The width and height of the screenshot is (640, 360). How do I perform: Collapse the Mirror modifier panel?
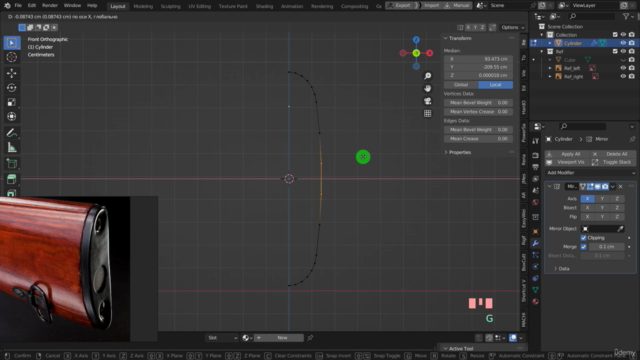(x=549, y=187)
